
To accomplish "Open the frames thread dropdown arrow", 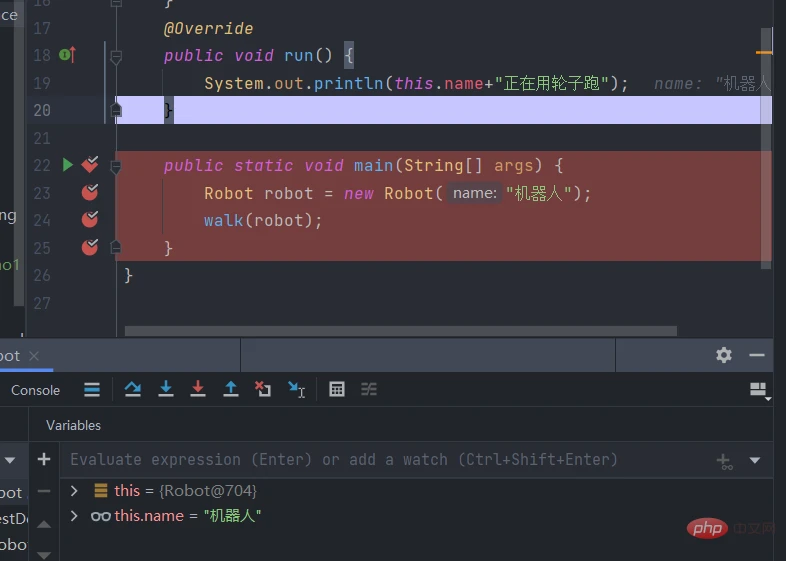I will pos(10,460).
